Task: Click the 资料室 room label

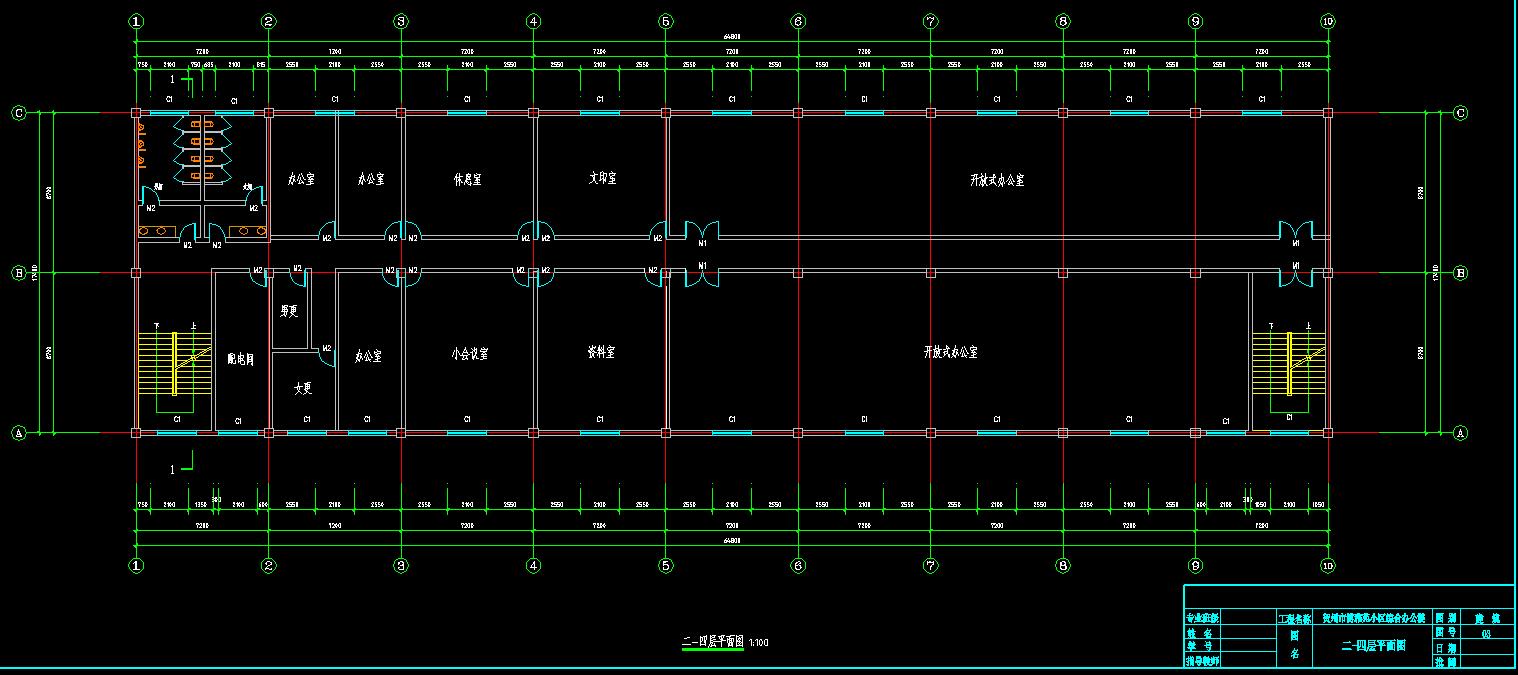Action: click(x=600, y=353)
